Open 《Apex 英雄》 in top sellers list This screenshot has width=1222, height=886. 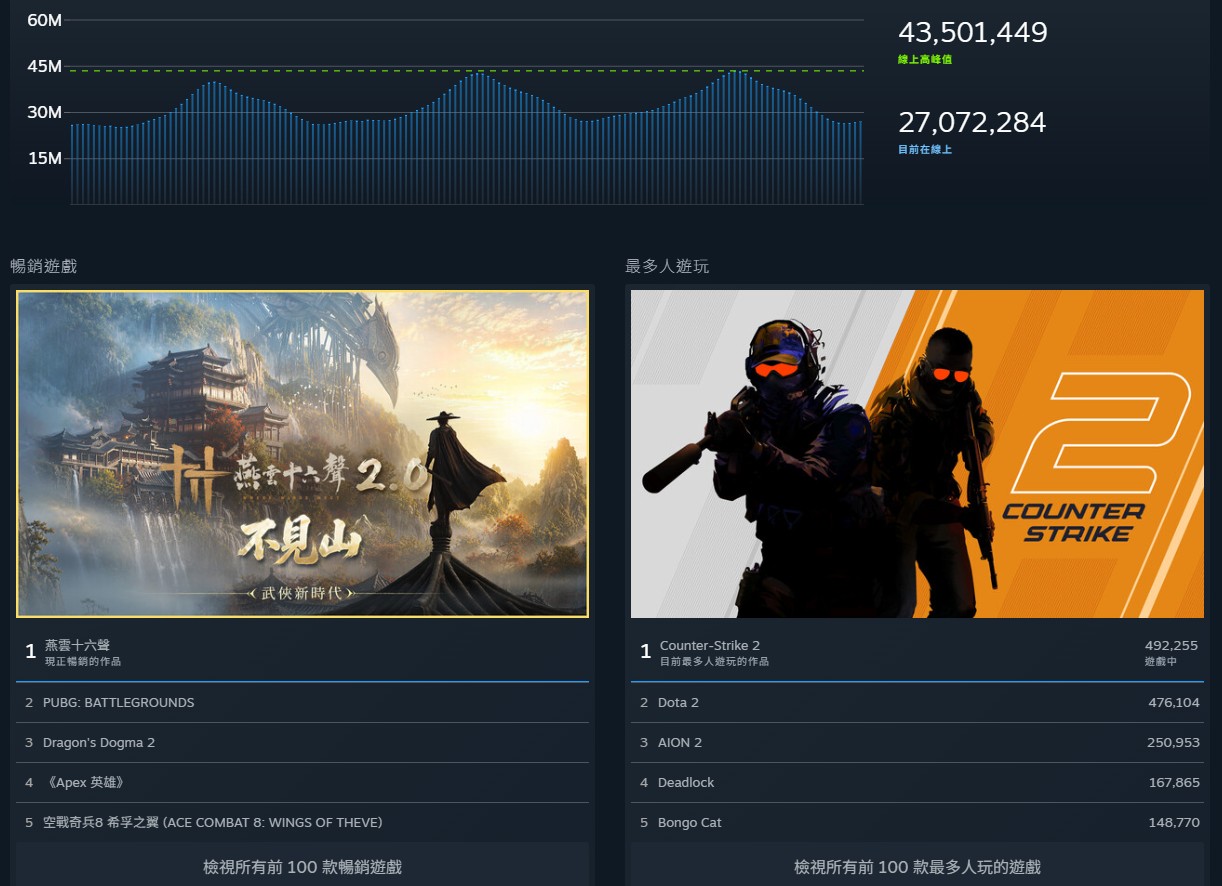[x=302, y=783]
